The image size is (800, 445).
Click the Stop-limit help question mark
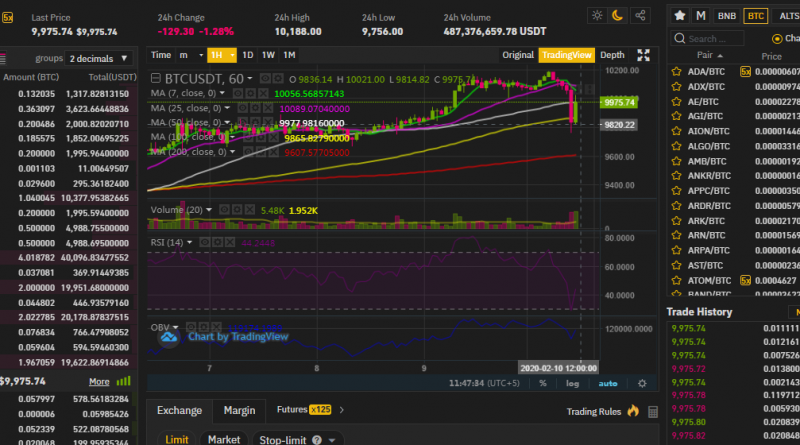317,440
